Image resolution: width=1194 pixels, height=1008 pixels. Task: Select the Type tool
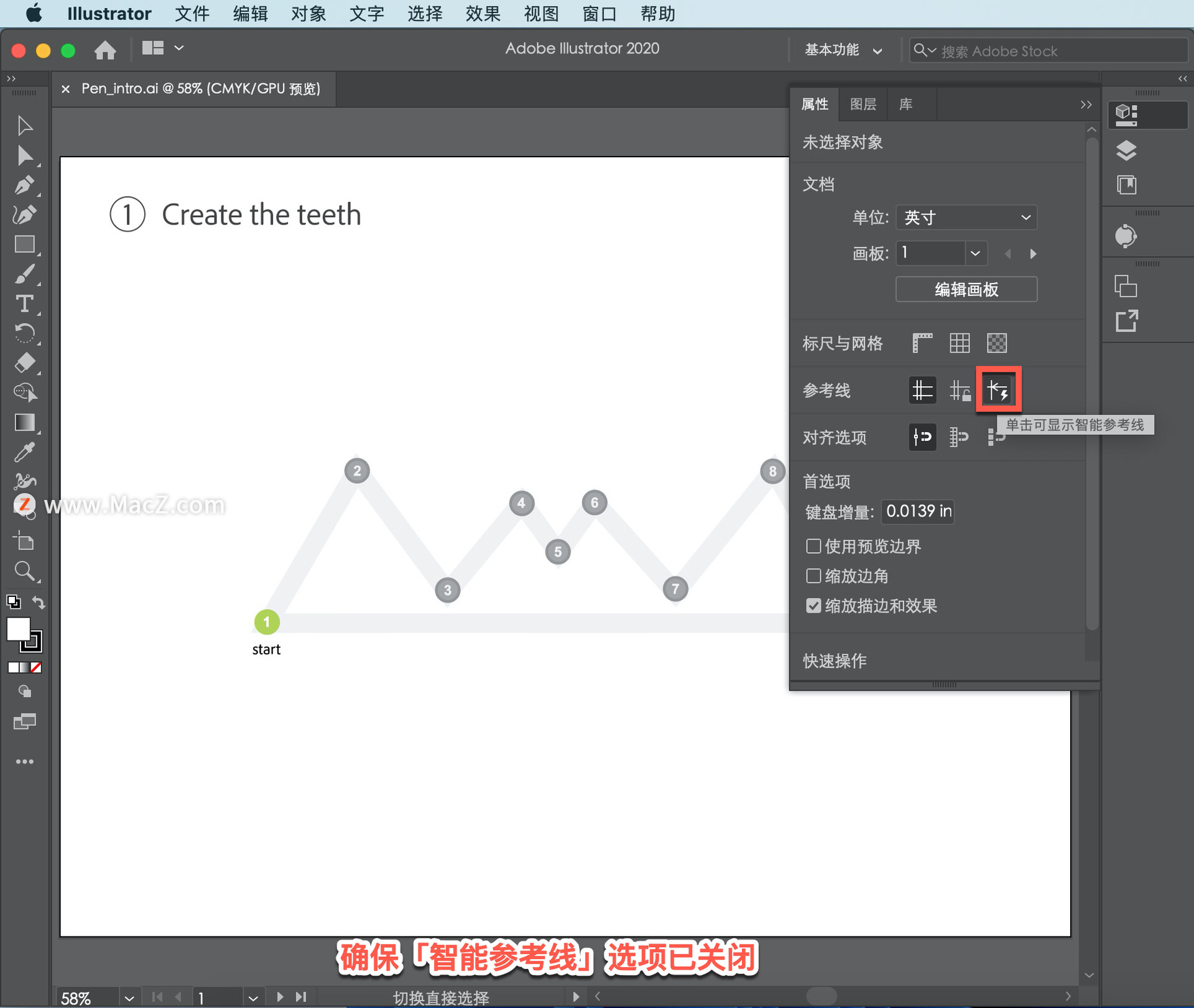pyautogui.click(x=24, y=303)
